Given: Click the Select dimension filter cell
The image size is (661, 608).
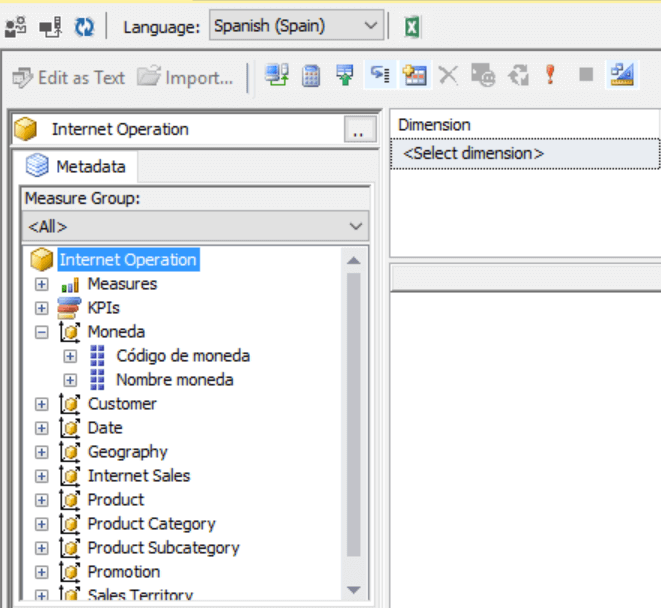Looking at the screenshot, I should (x=525, y=153).
